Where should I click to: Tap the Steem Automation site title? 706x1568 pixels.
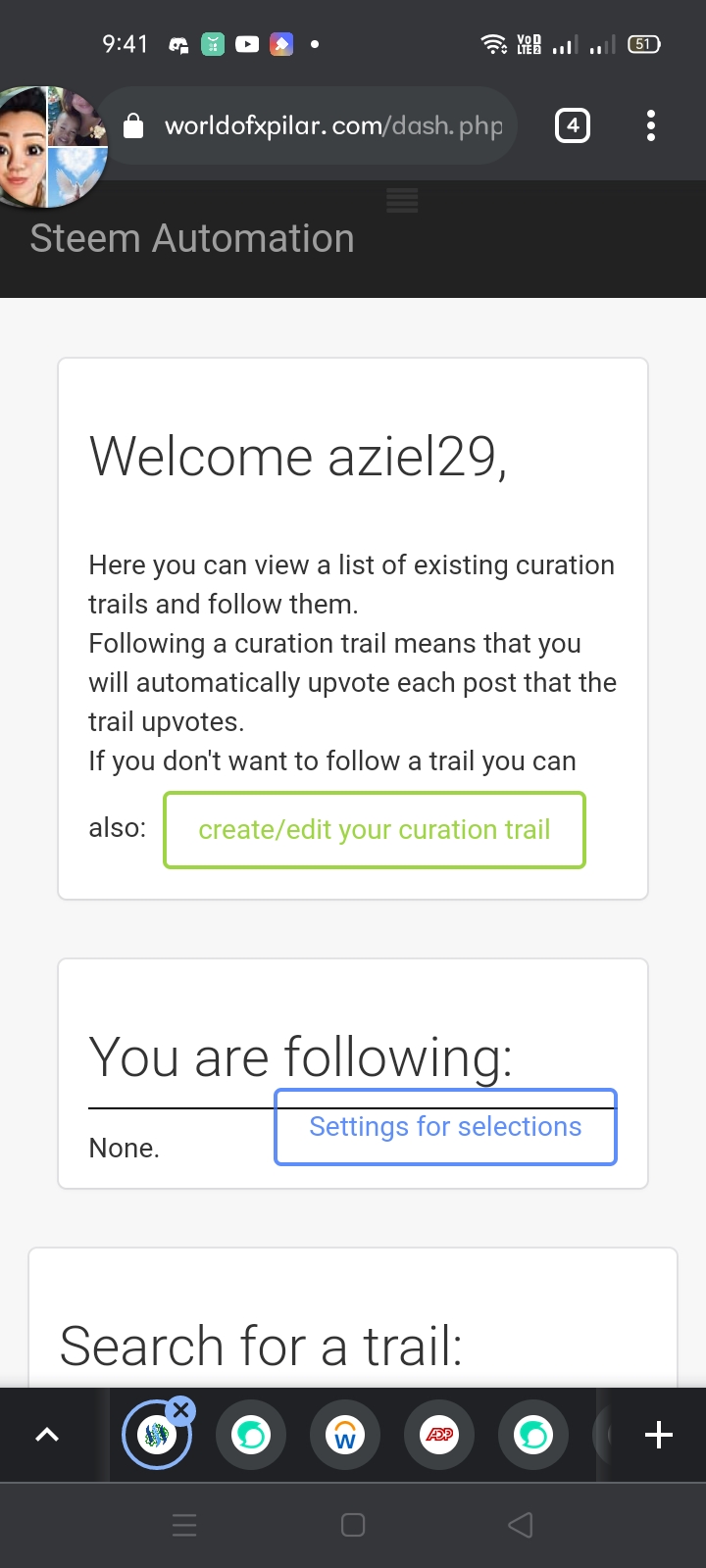[x=192, y=239]
